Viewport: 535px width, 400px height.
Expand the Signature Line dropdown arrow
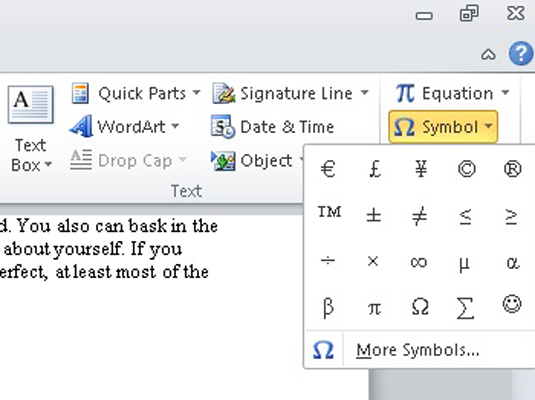tap(365, 92)
